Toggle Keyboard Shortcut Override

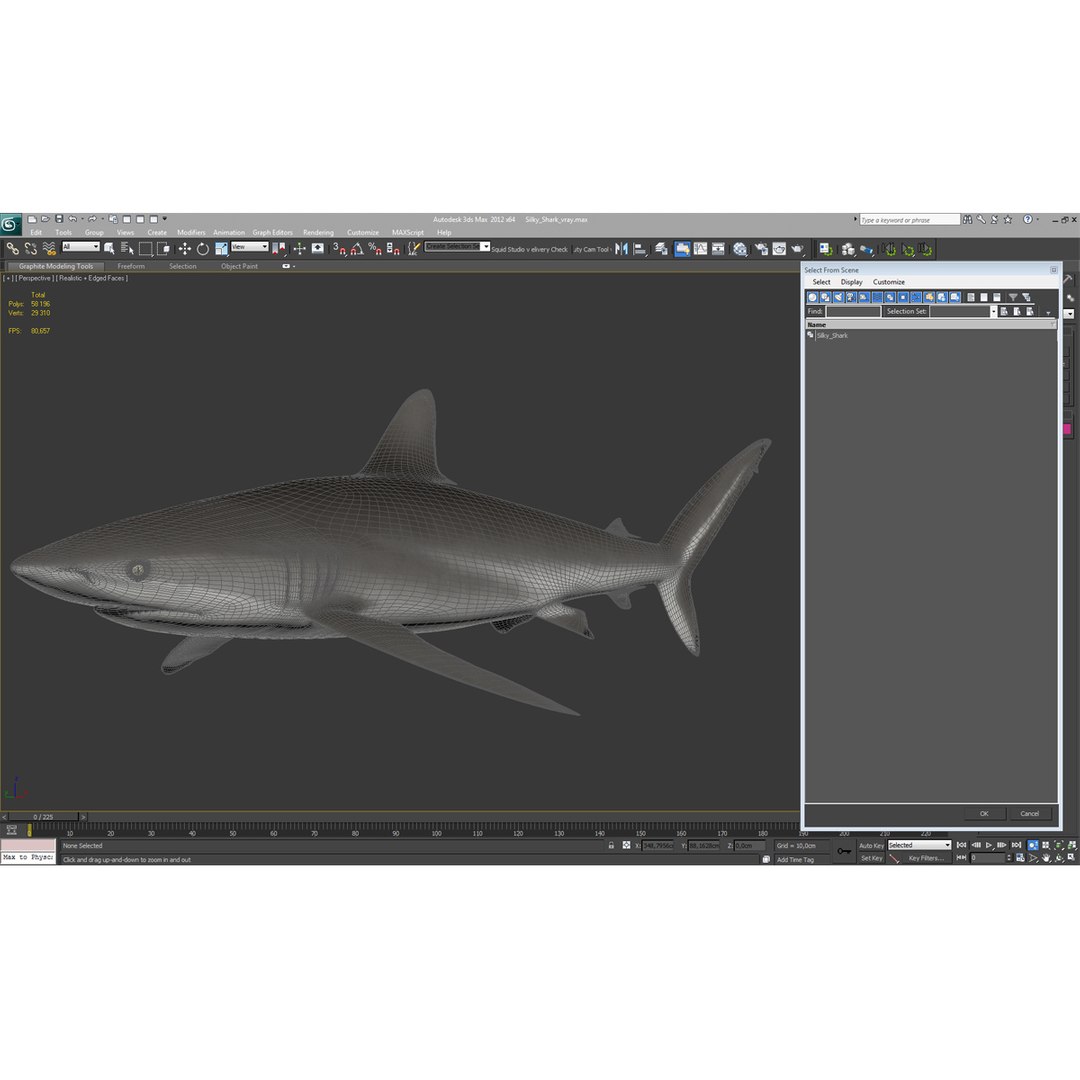(318, 249)
